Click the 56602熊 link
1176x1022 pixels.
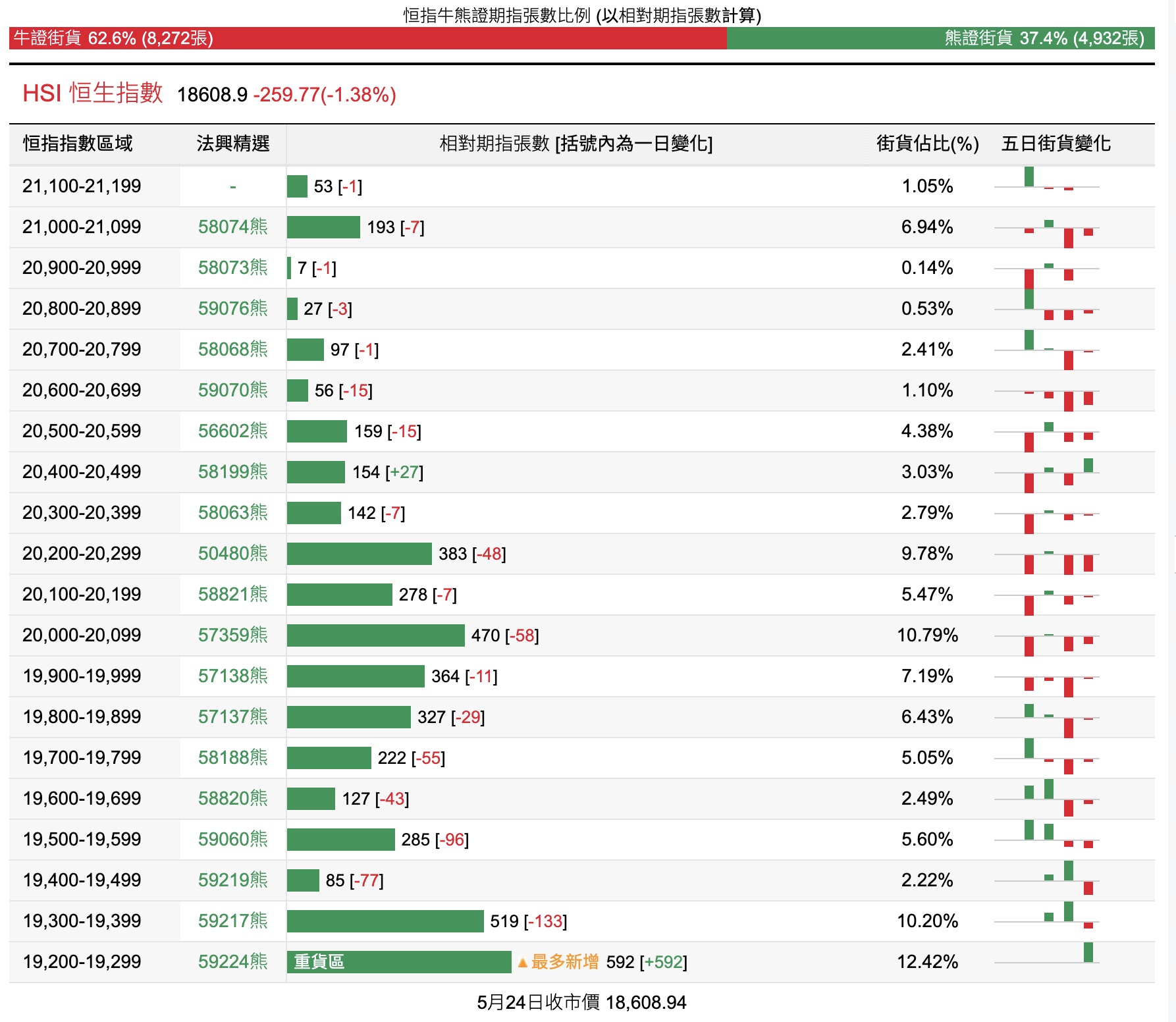pos(232,431)
